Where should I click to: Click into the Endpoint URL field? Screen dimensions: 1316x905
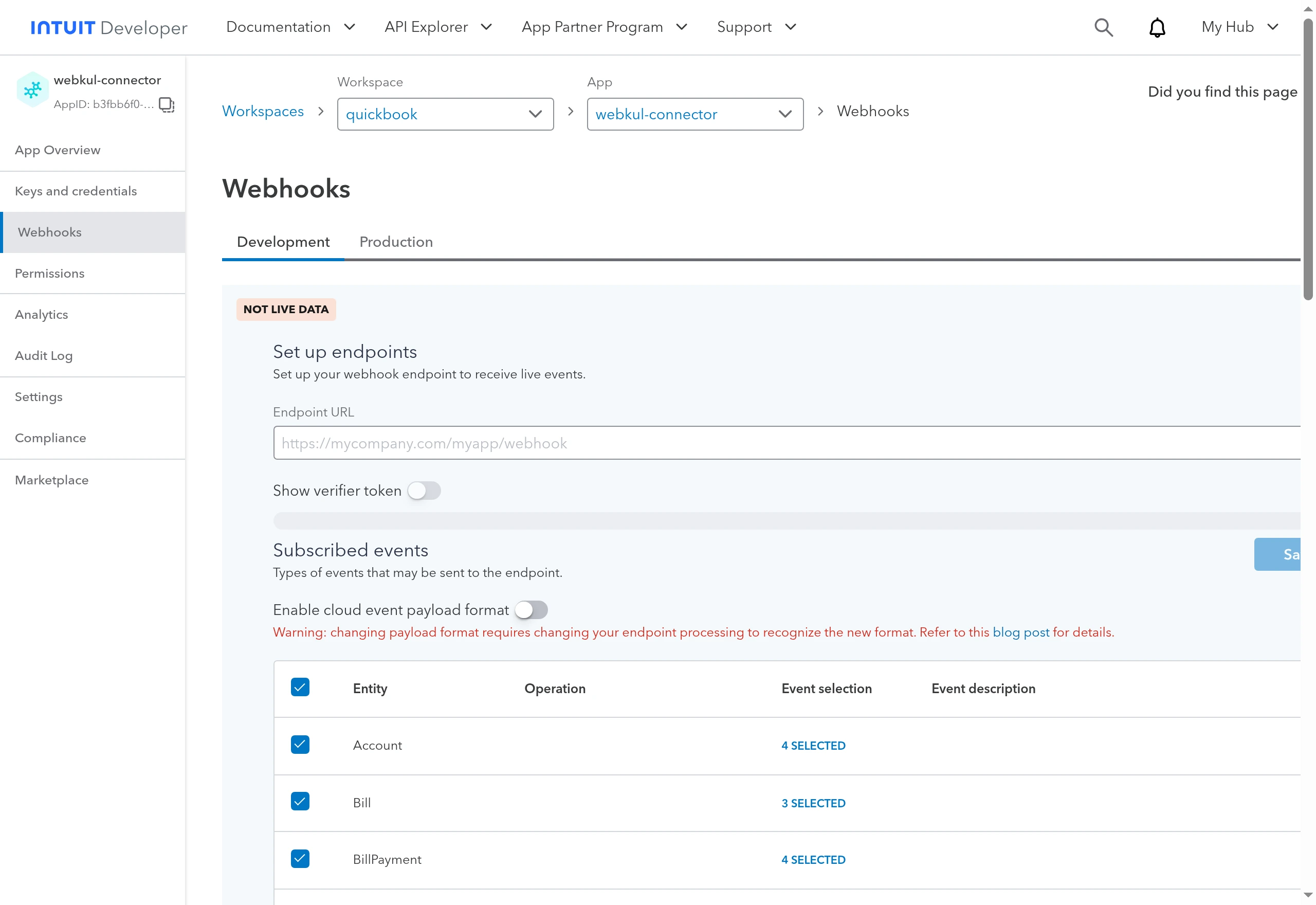tap(787, 443)
